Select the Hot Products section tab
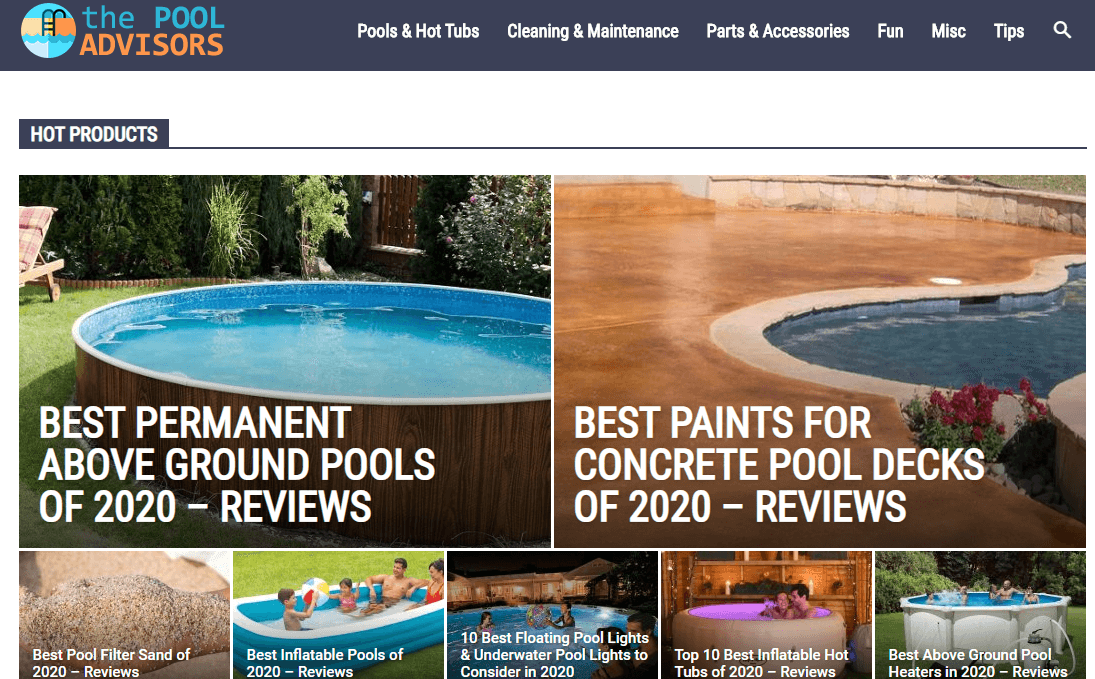 coord(94,134)
